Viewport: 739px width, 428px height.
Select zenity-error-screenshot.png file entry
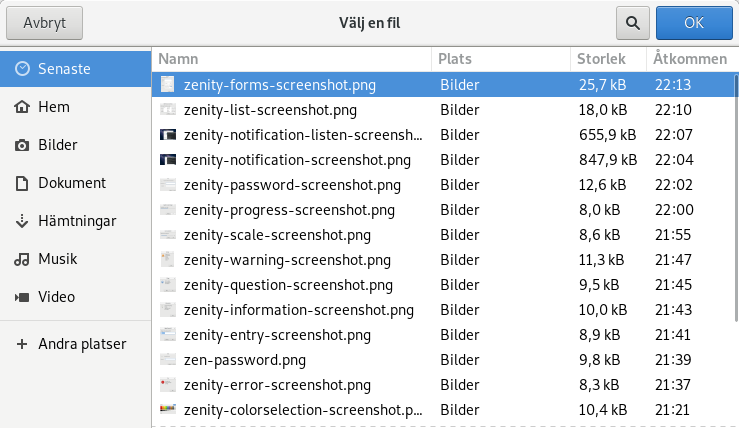(x=277, y=385)
